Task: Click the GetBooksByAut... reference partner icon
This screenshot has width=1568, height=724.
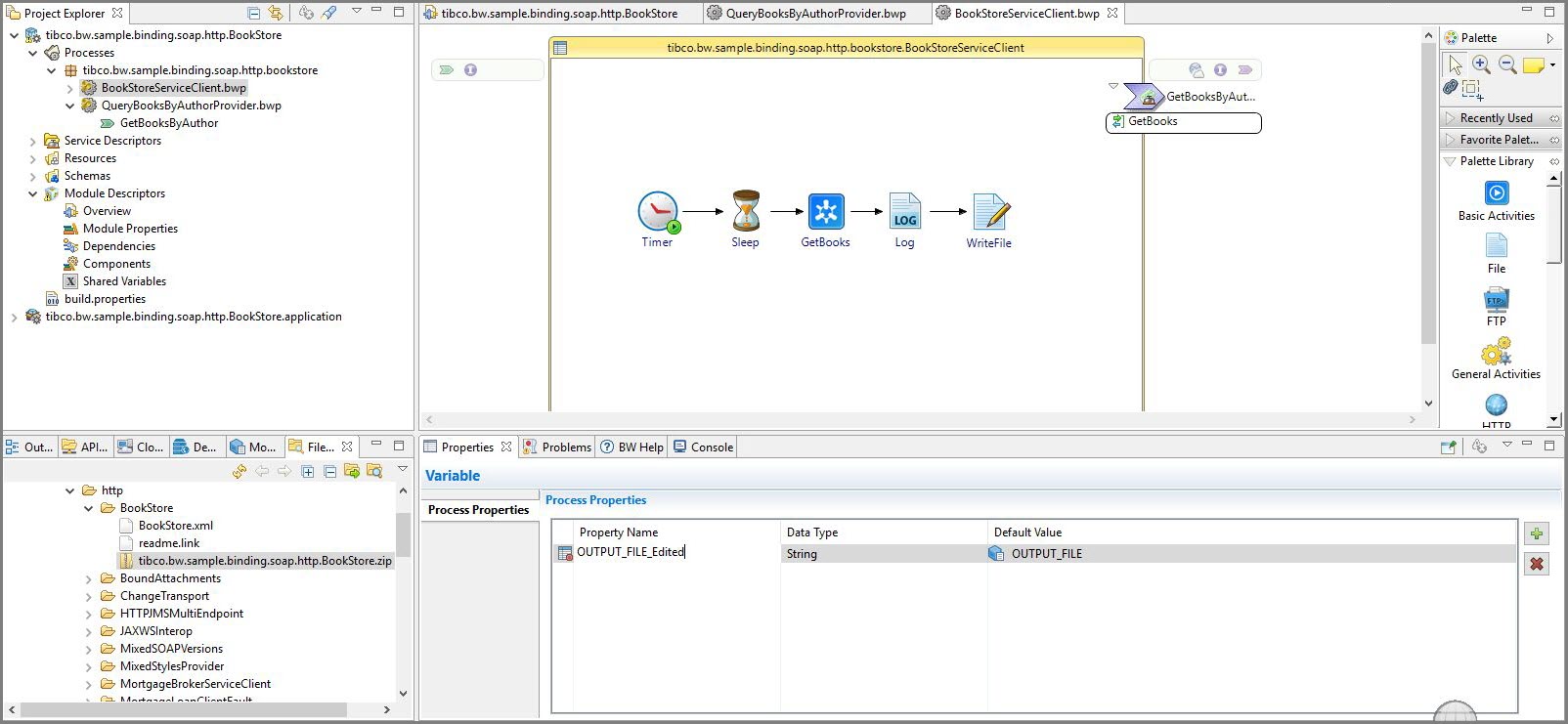Action: point(1143,96)
